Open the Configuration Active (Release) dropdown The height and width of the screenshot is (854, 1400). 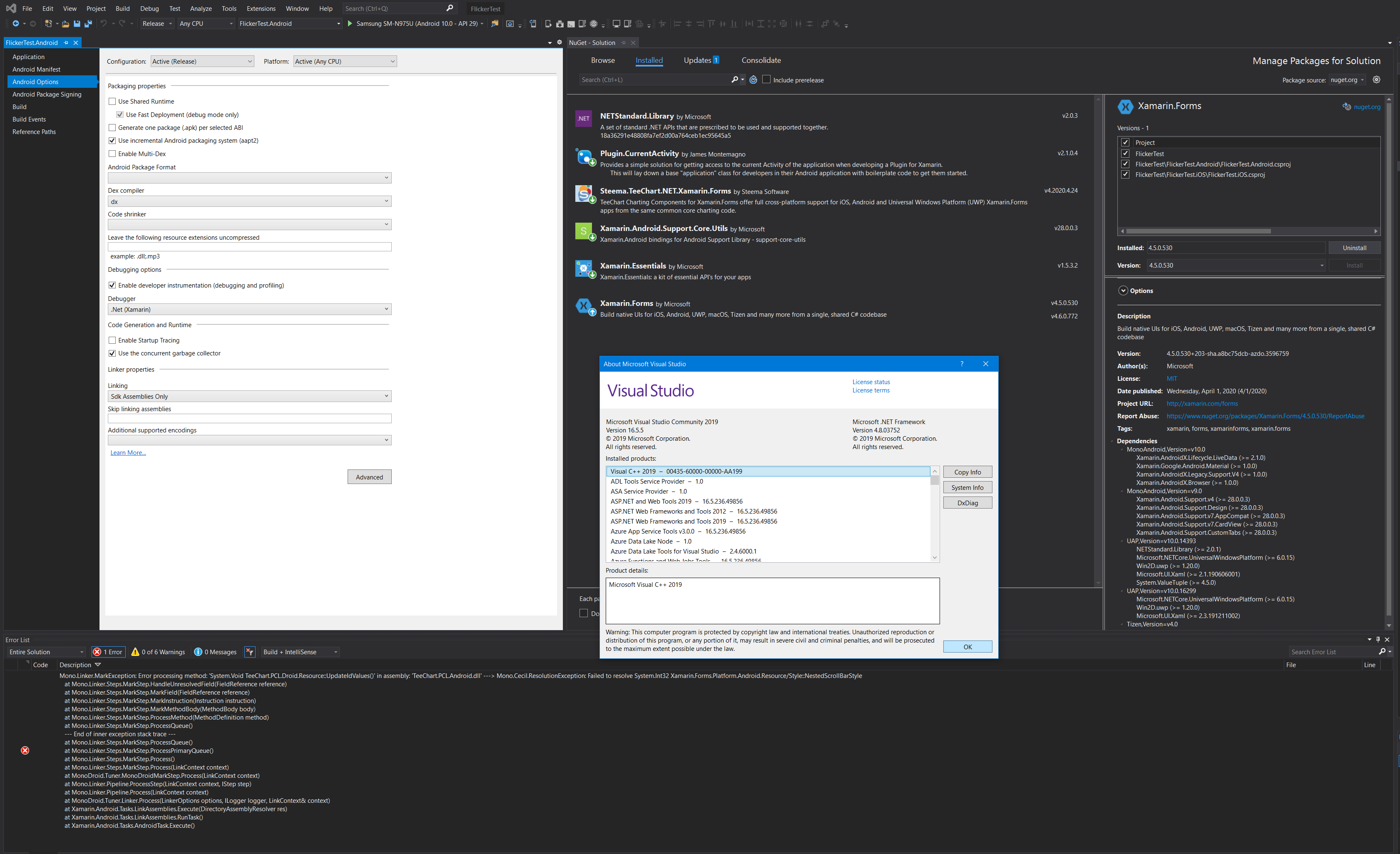(x=202, y=61)
